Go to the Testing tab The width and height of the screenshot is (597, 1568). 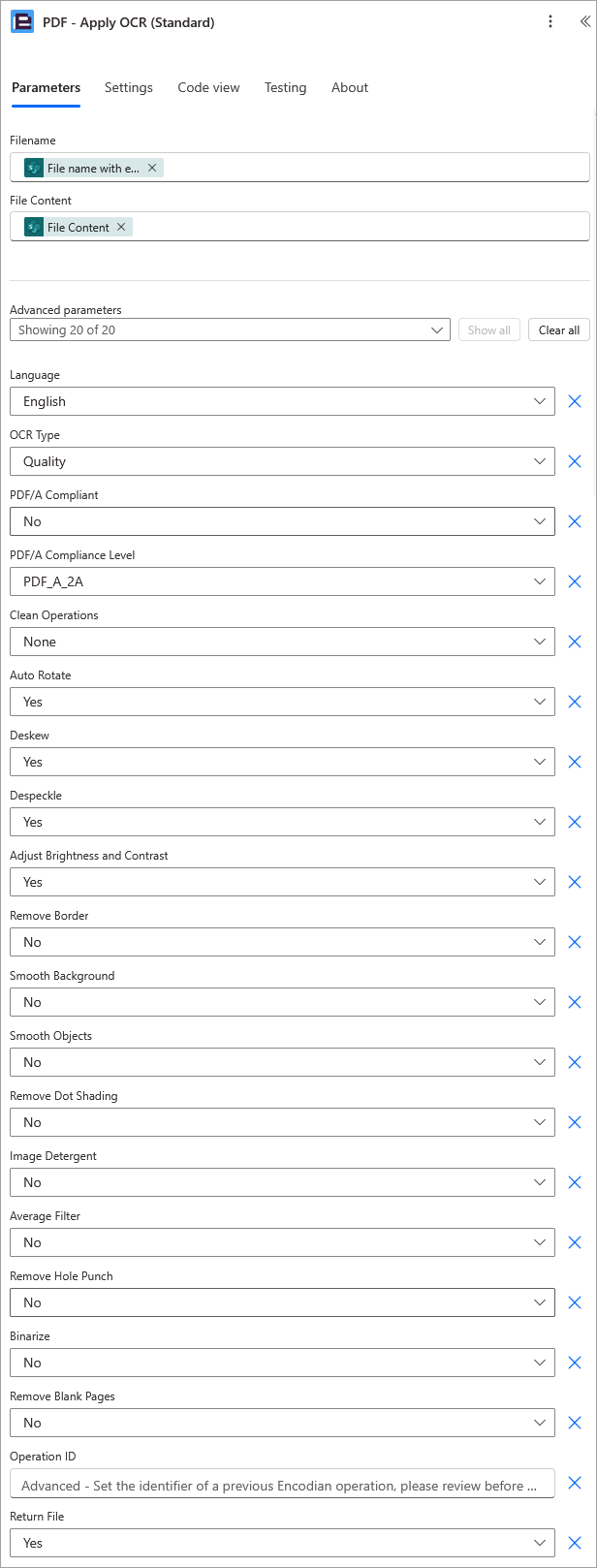point(285,87)
